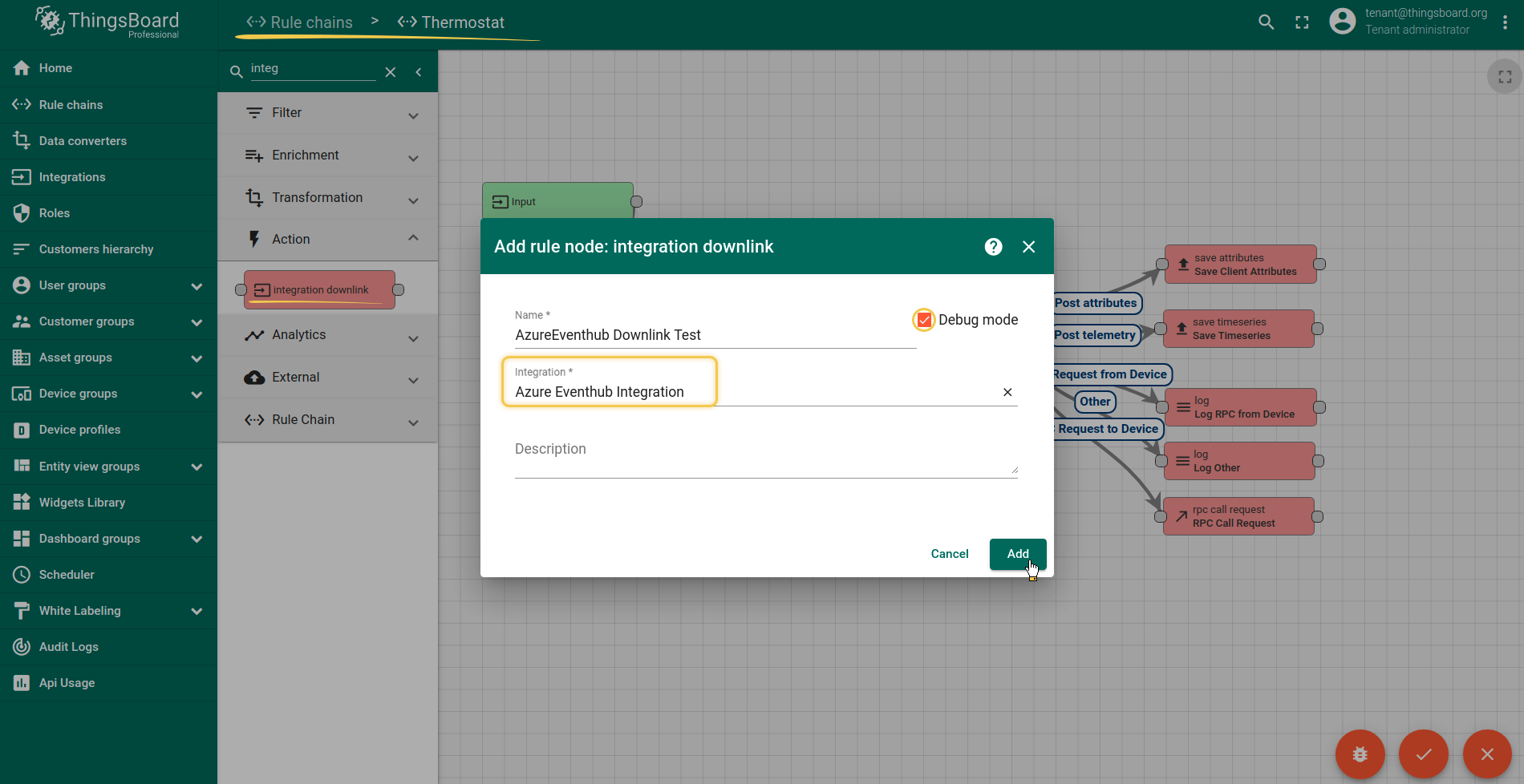Click the Home icon in sidebar
Image resolution: width=1524 pixels, height=784 pixels.
[22, 68]
